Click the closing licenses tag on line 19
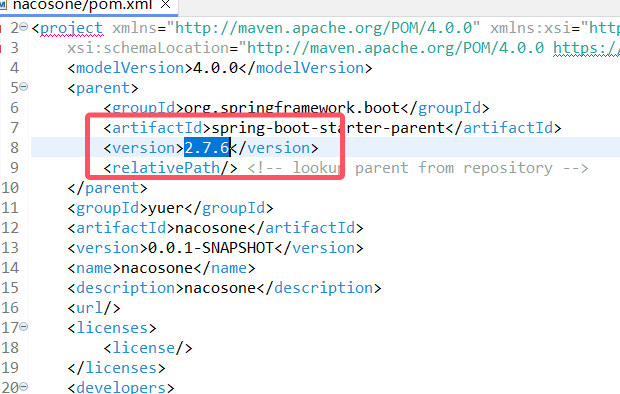This screenshot has width=620, height=394. tap(116, 367)
